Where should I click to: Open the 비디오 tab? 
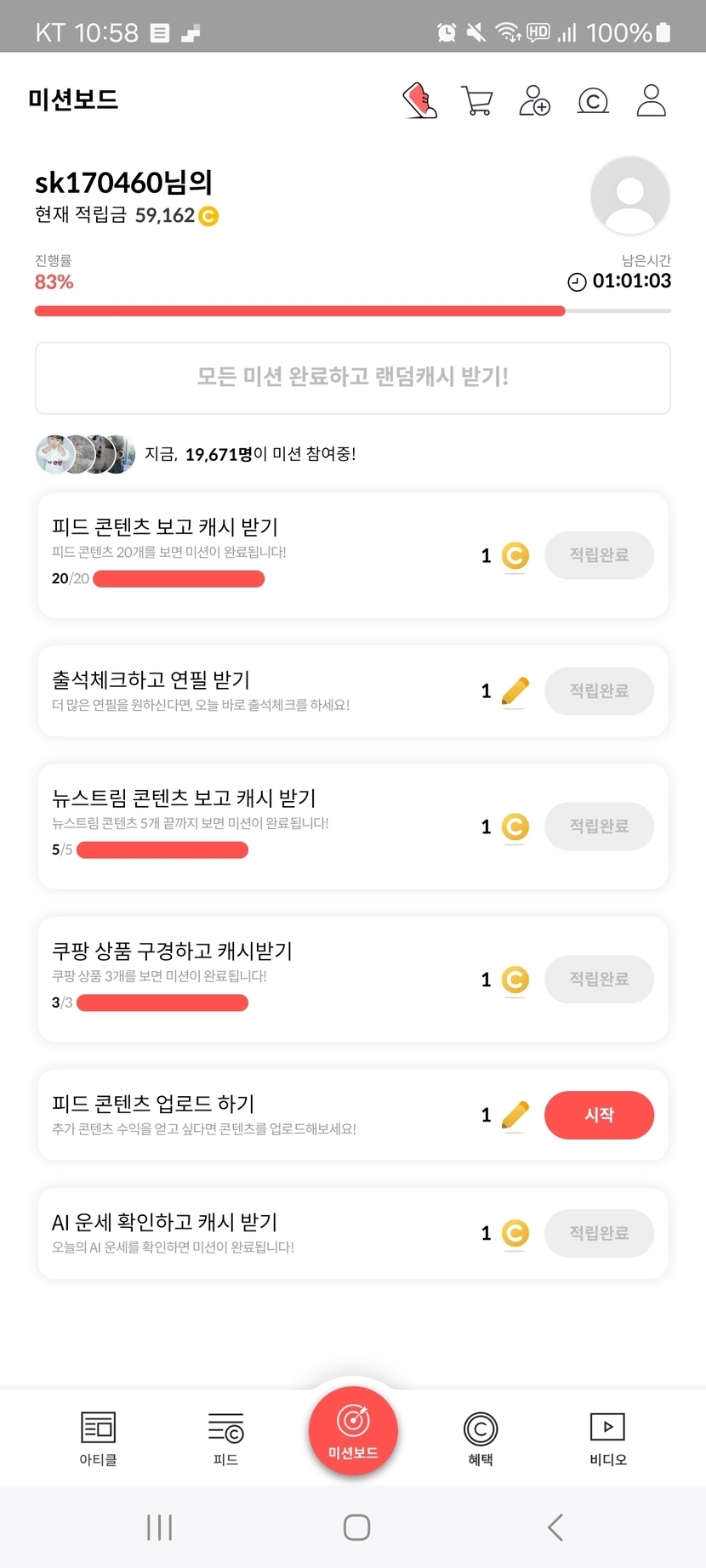pos(607,1438)
